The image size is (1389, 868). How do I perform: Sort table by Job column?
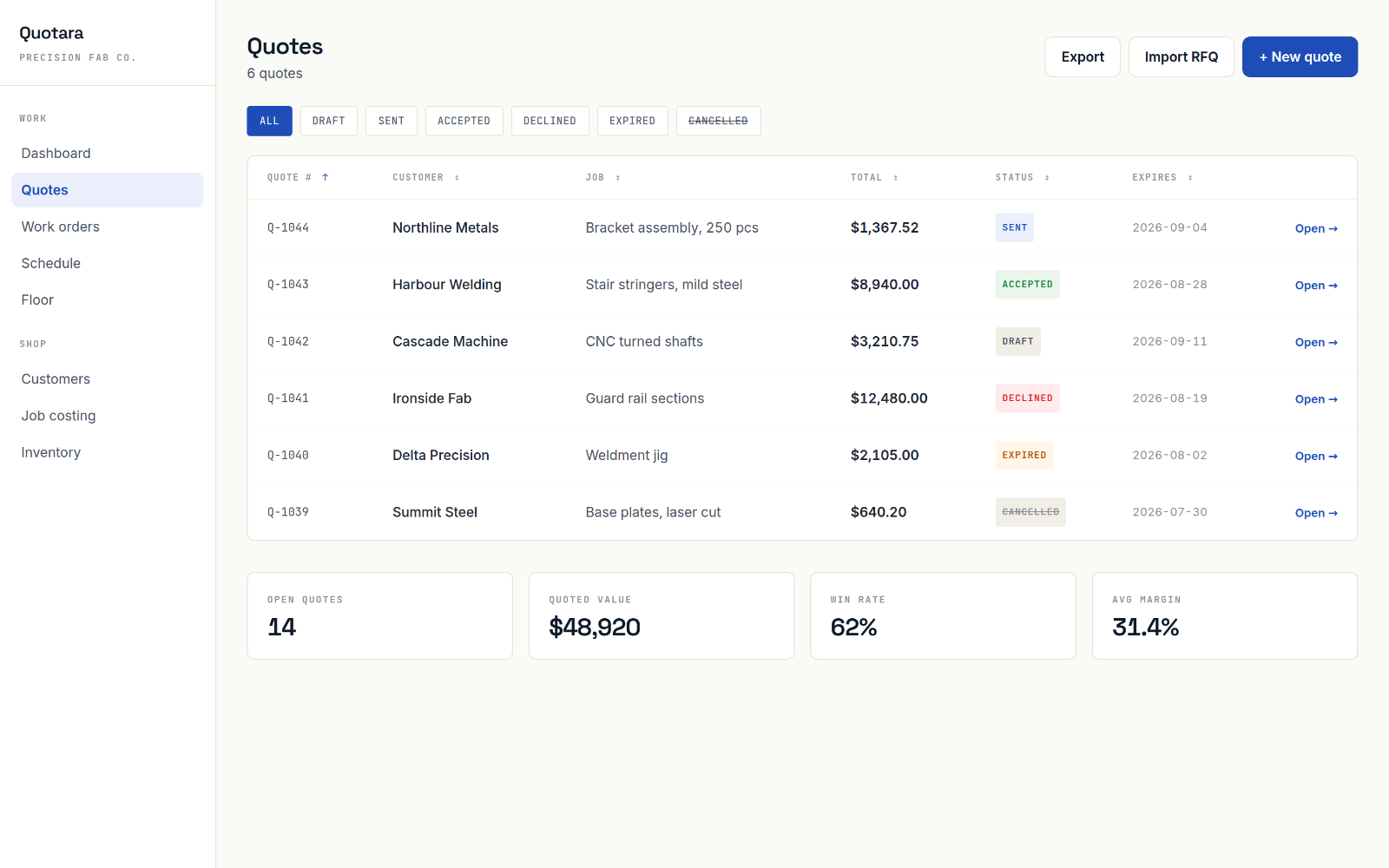(x=602, y=177)
